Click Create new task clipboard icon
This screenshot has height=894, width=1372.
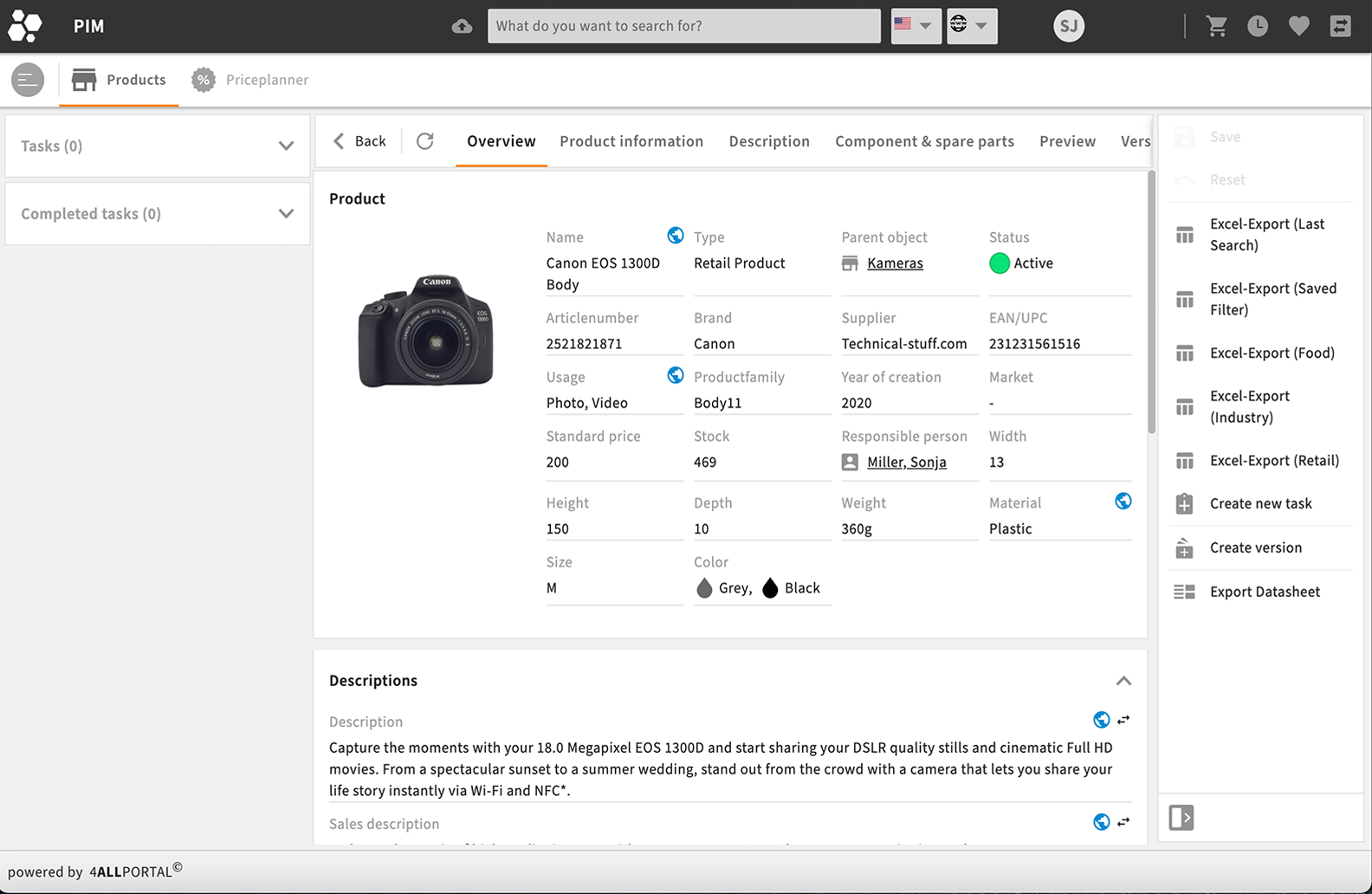click(x=1184, y=504)
